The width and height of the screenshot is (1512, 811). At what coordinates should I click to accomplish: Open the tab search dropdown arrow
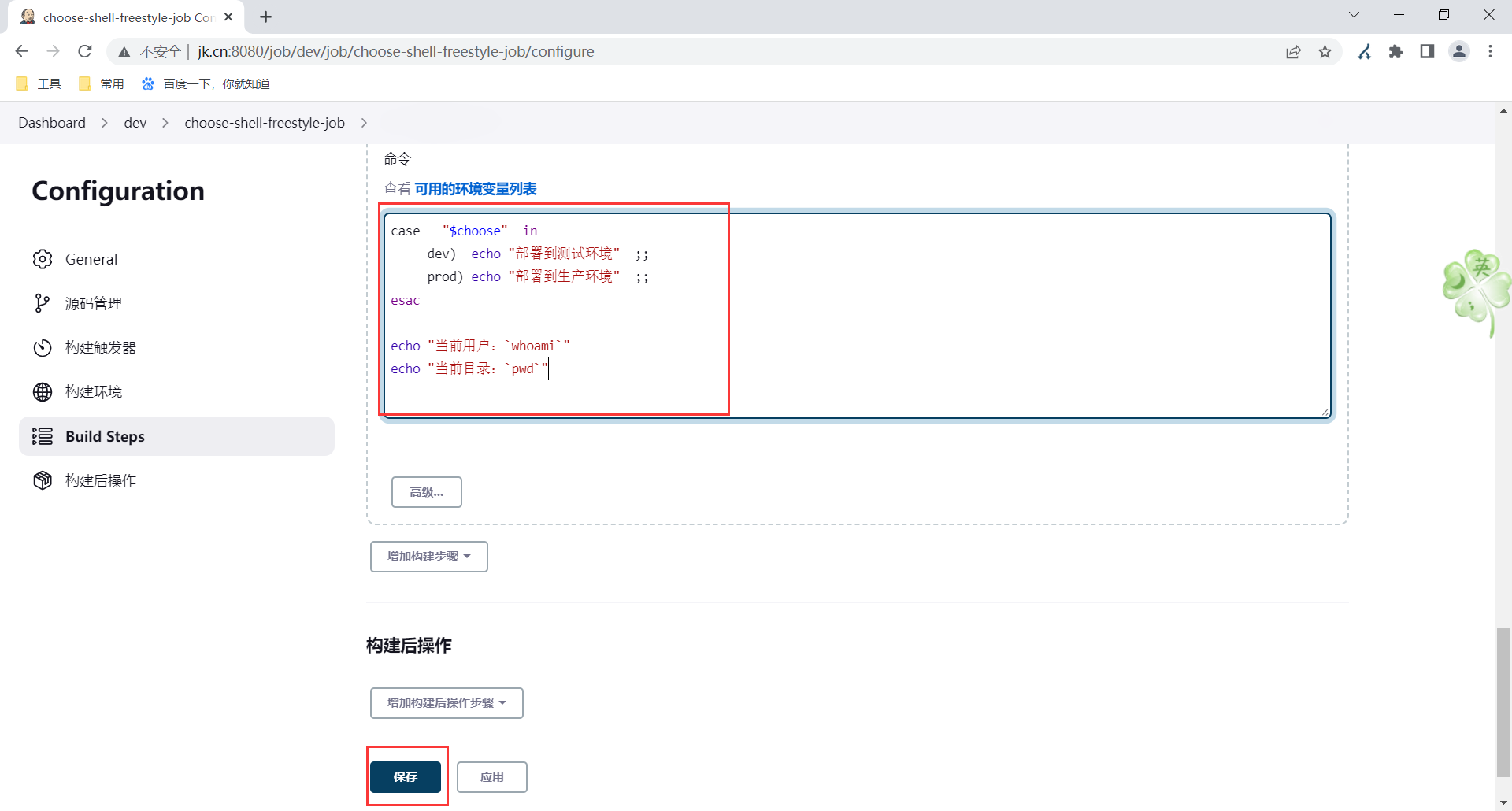click(1354, 15)
